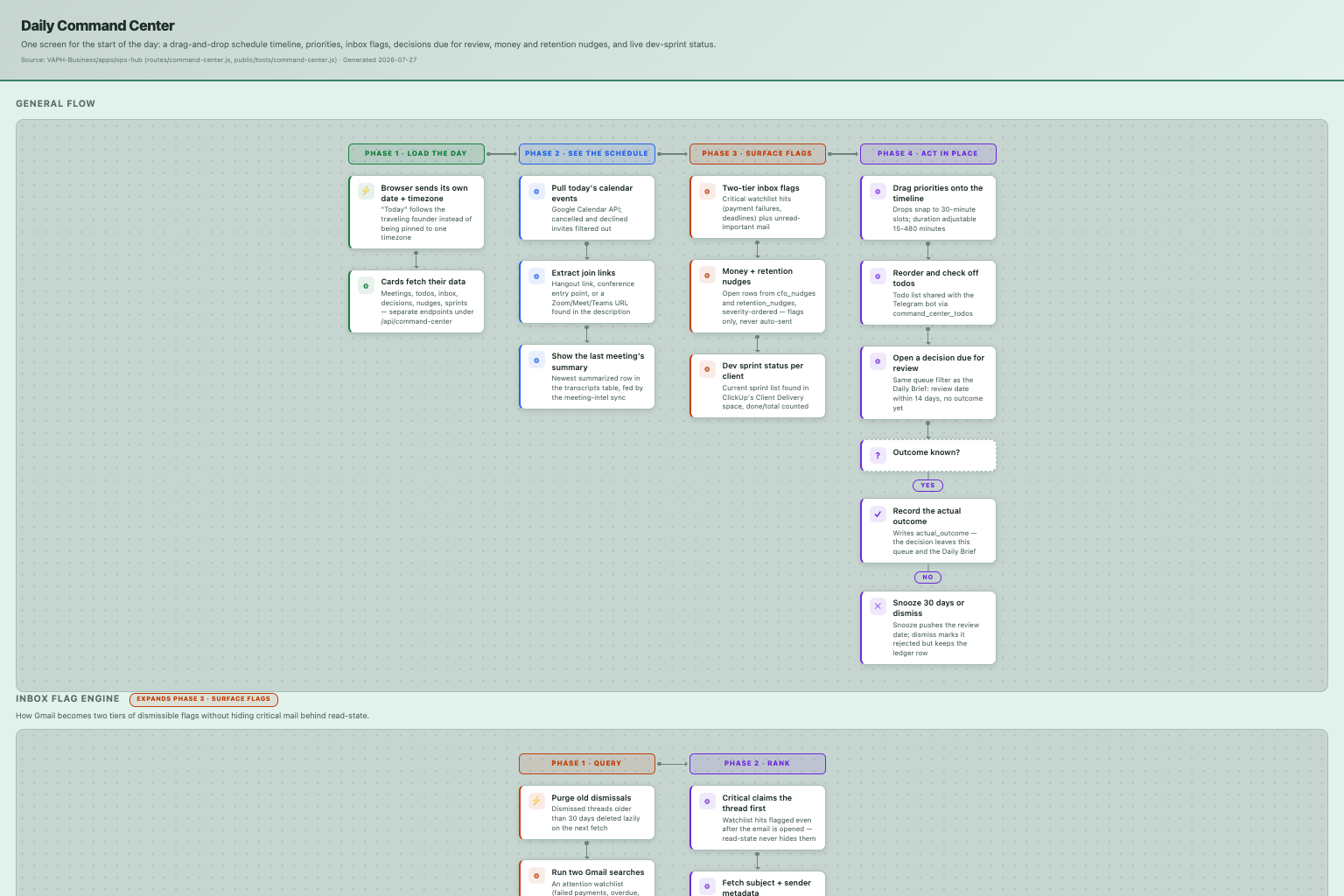The width and height of the screenshot is (1344, 896).
Task: Click the lightning icon on 'Purge old dismissals' card
Action: tap(536, 801)
